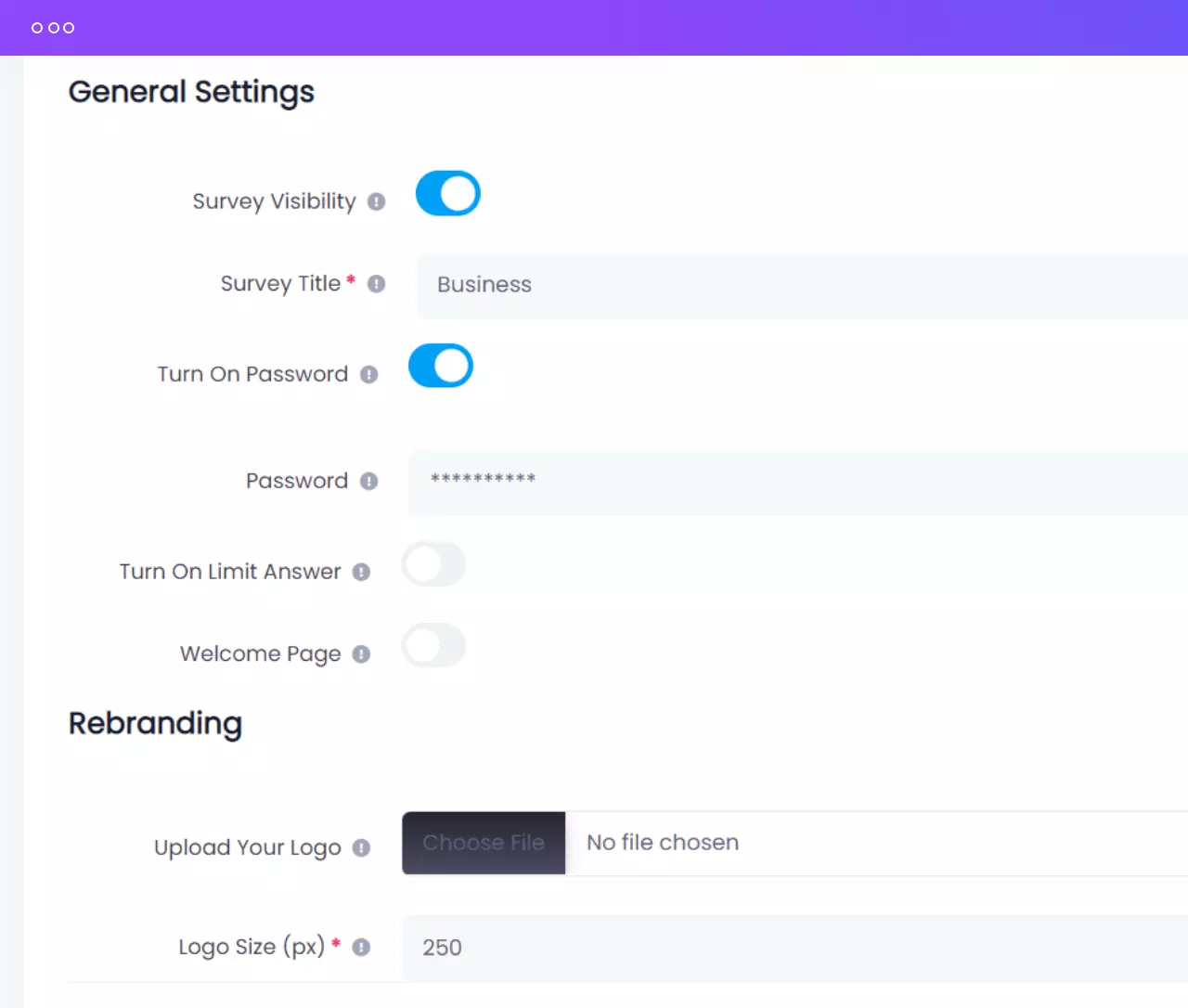Click the info icon beside Logo Size (px)
The height and width of the screenshot is (1008, 1188).
(361, 947)
